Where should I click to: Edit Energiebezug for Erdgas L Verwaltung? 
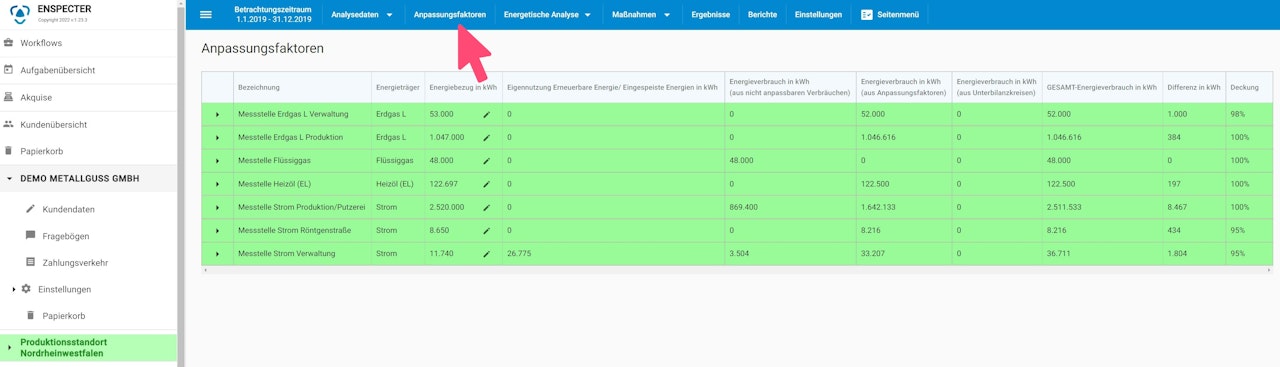coord(487,114)
